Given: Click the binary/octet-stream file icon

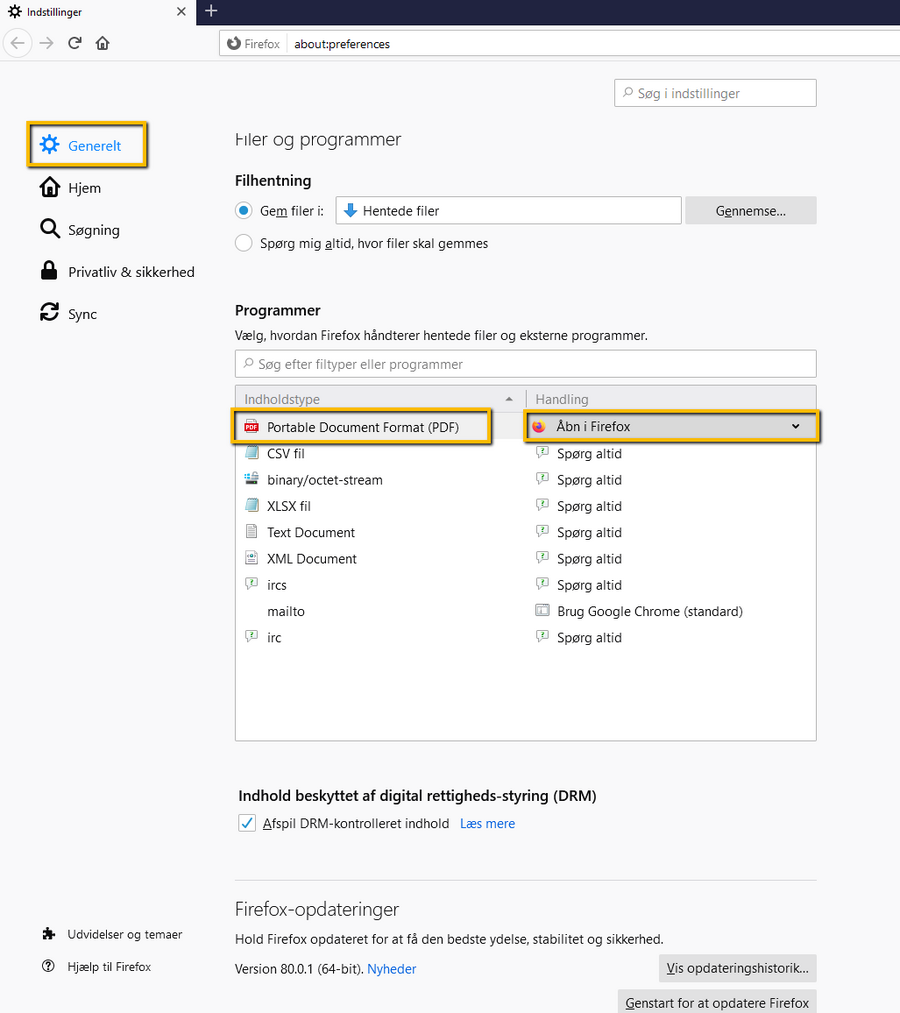Looking at the screenshot, I should tap(251, 479).
